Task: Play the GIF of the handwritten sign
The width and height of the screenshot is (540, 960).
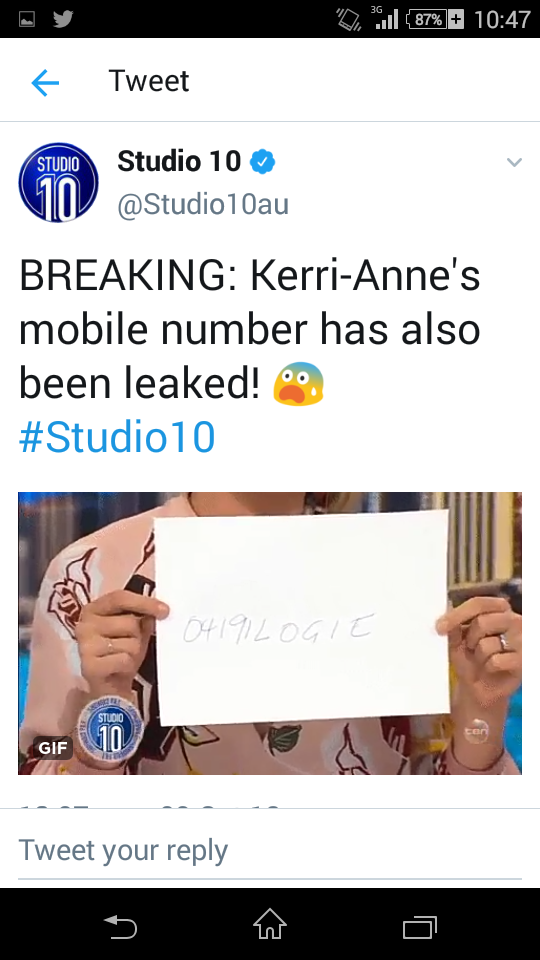Action: point(270,633)
